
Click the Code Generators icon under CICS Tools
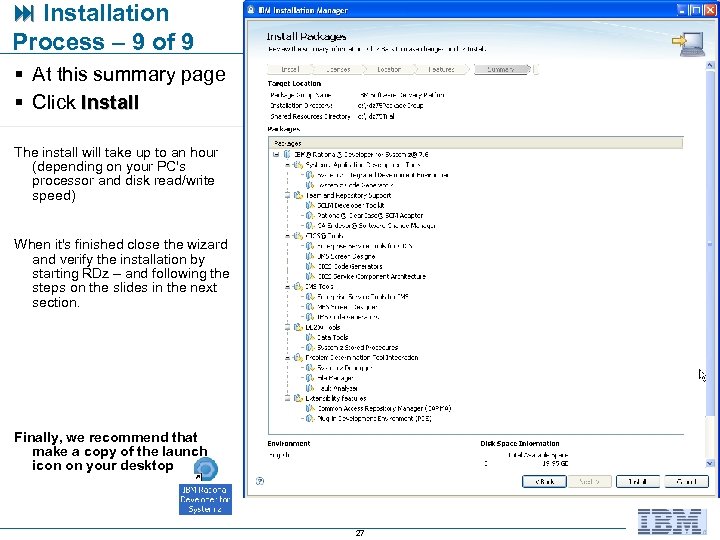(310, 266)
